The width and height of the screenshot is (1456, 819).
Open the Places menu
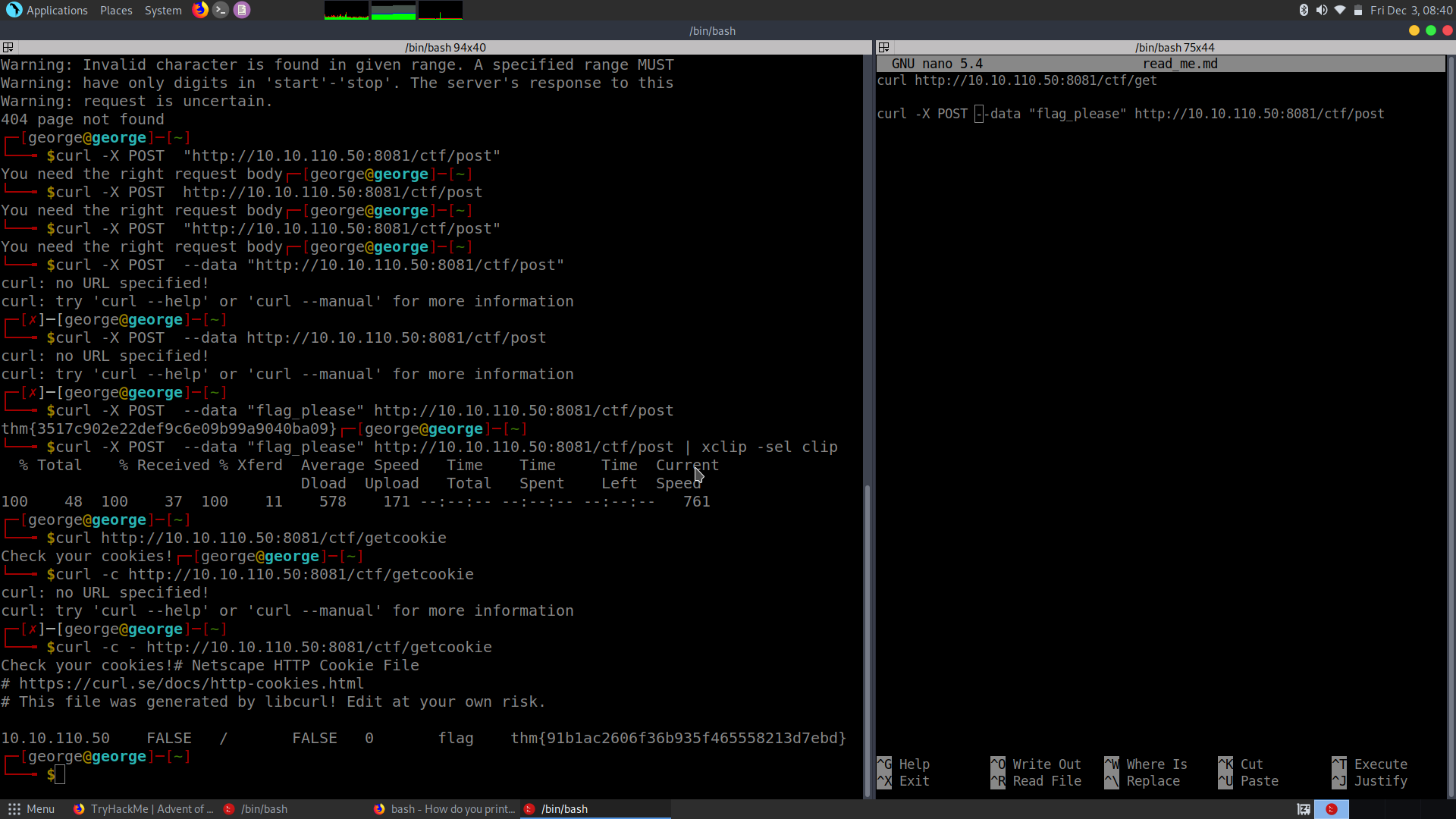[x=116, y=10]
